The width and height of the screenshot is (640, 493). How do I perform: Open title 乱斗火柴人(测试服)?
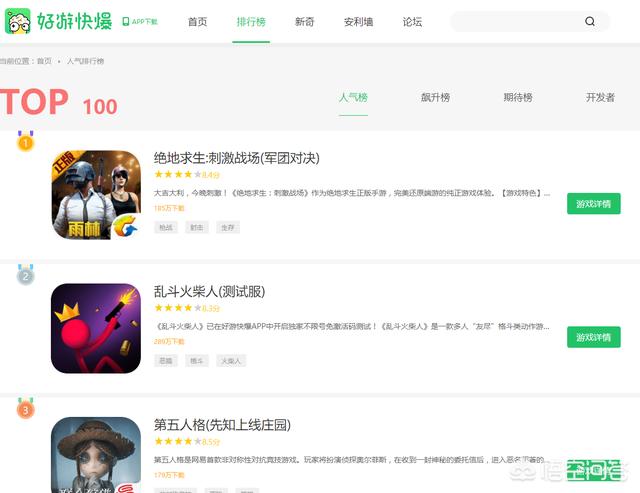click(209, 291)
